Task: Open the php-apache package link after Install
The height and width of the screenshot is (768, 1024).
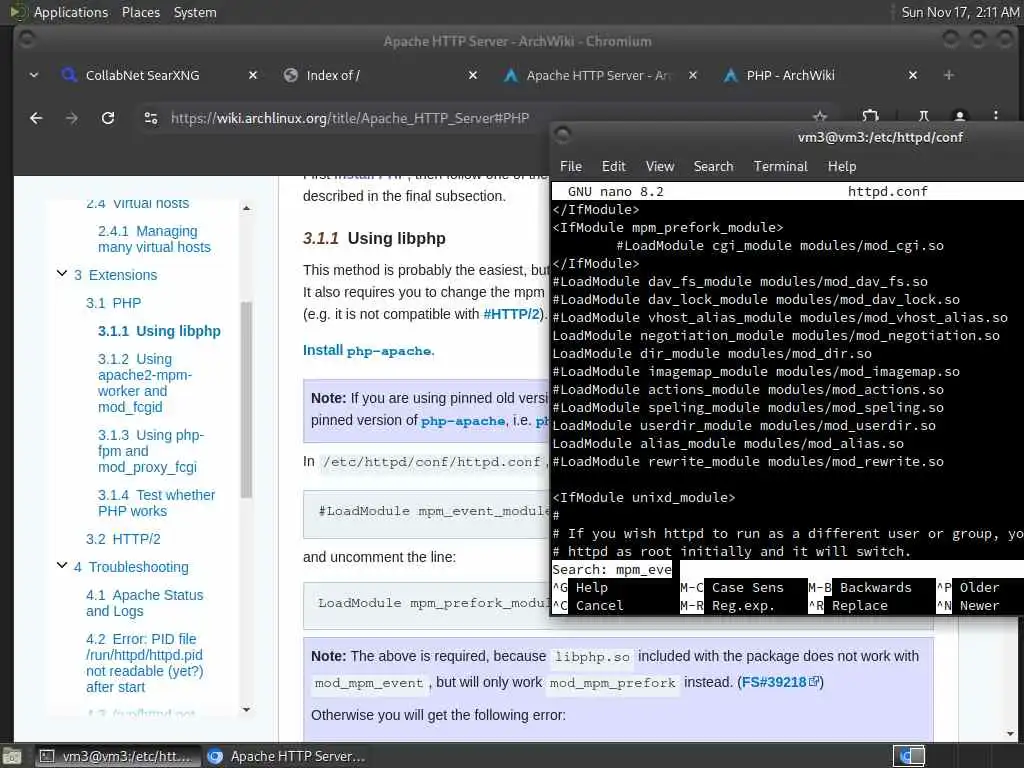Action: pos(389,351)
